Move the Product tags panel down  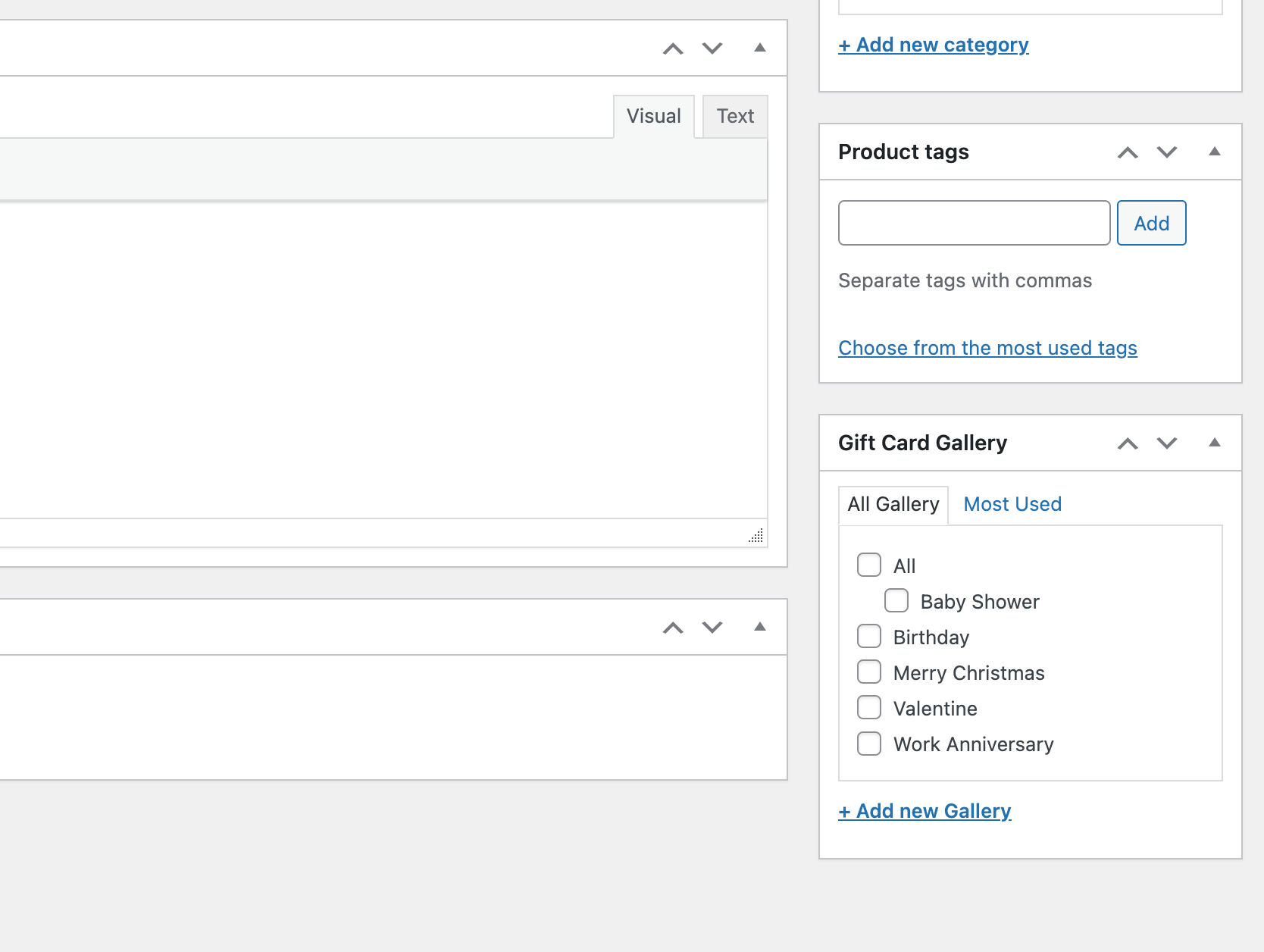tap(1166, 152)
